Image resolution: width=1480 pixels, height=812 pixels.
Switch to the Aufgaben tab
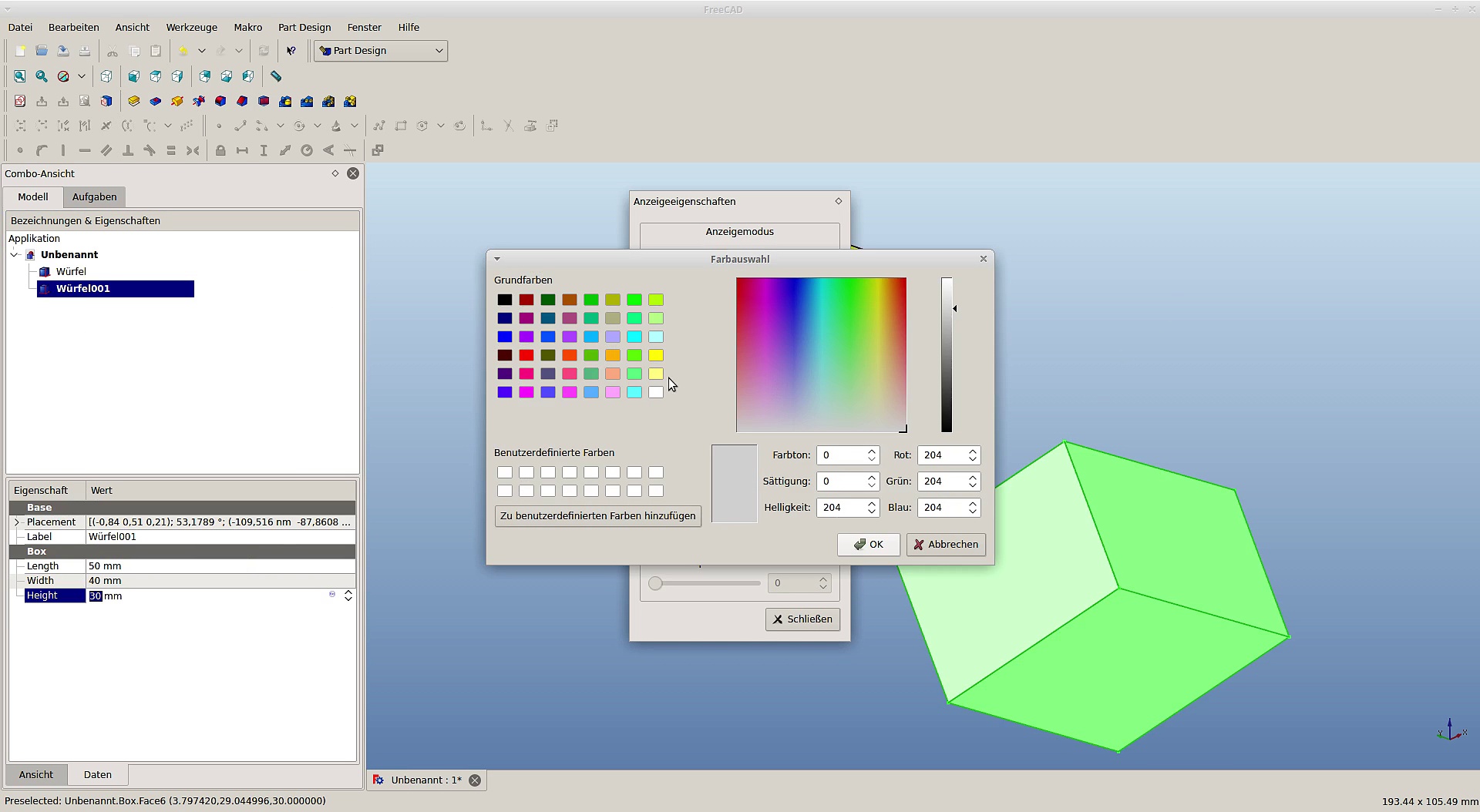94,197
